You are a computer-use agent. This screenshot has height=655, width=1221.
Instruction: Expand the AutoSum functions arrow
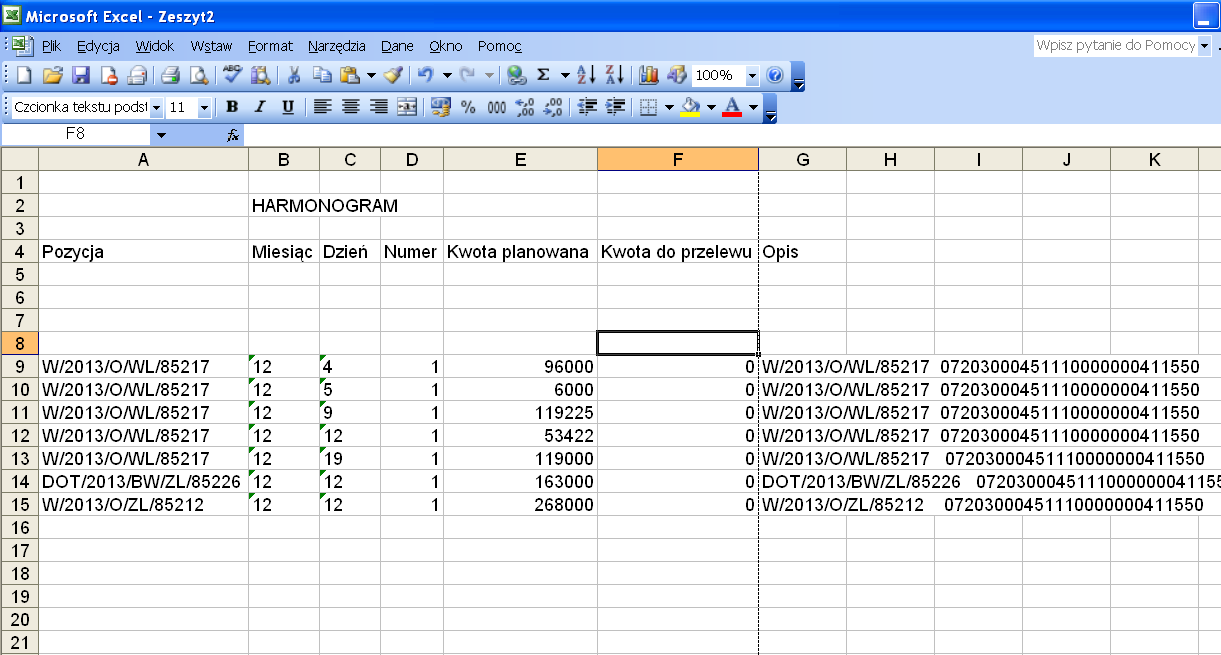point(565,75)
